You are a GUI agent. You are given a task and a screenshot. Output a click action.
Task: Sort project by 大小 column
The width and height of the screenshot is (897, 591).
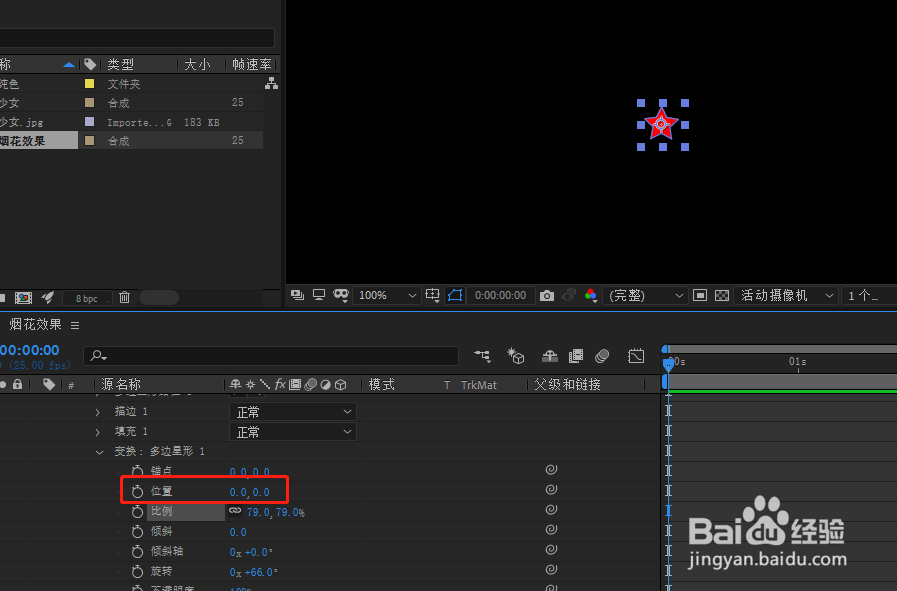tap(197, 64)
